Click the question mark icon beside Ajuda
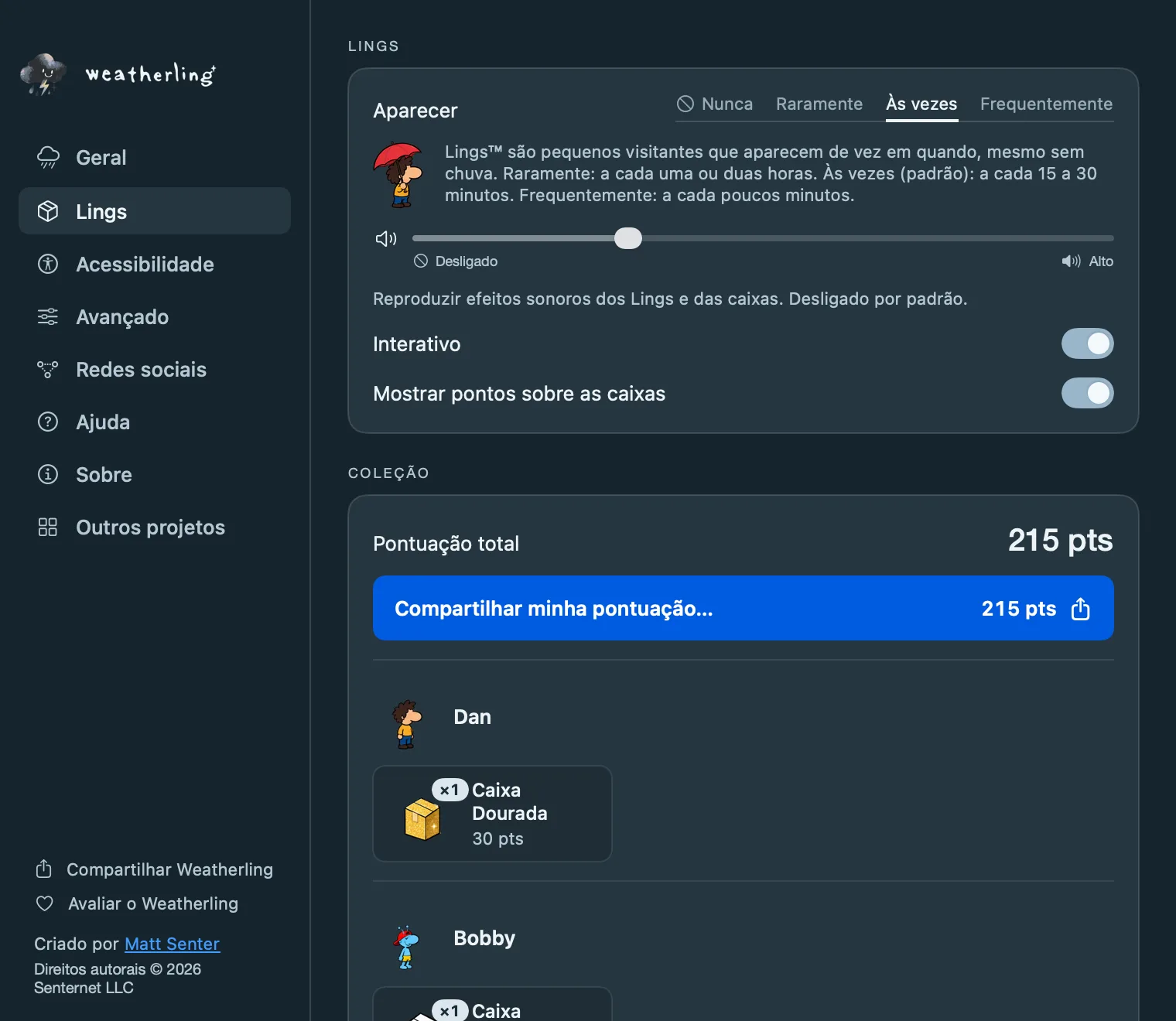 click(x=48, y=422)
